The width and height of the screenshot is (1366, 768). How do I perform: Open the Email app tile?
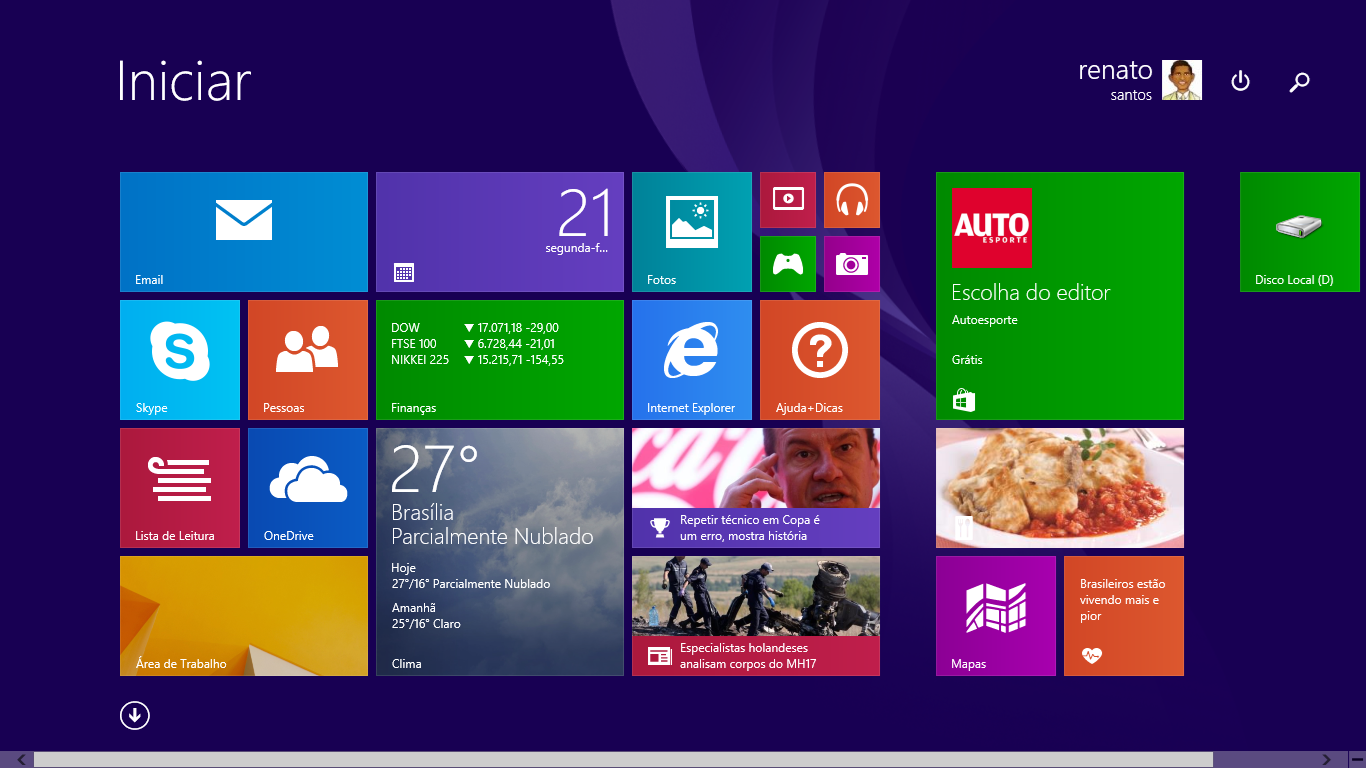[x=243, y=231]
